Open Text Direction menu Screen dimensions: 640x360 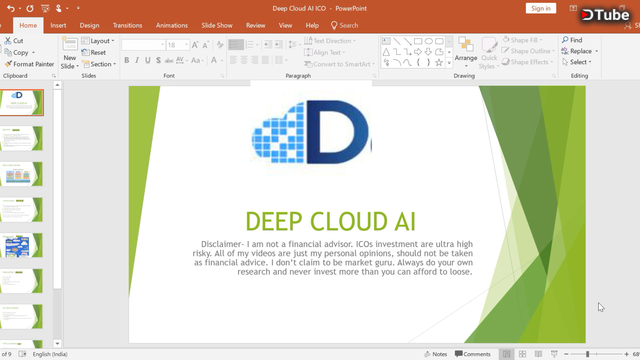[330, 41]
